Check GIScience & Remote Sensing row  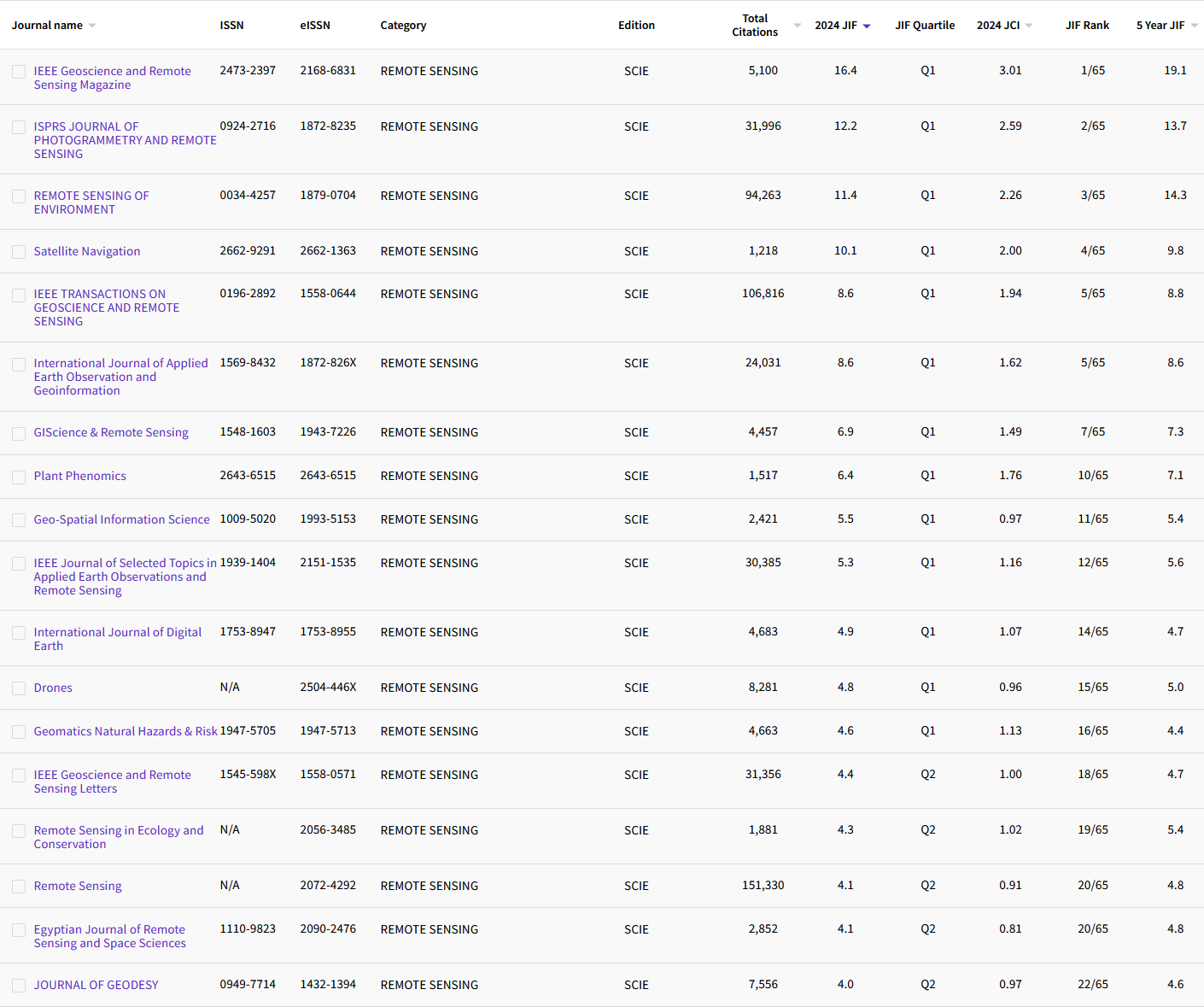[x=19, y=433]
